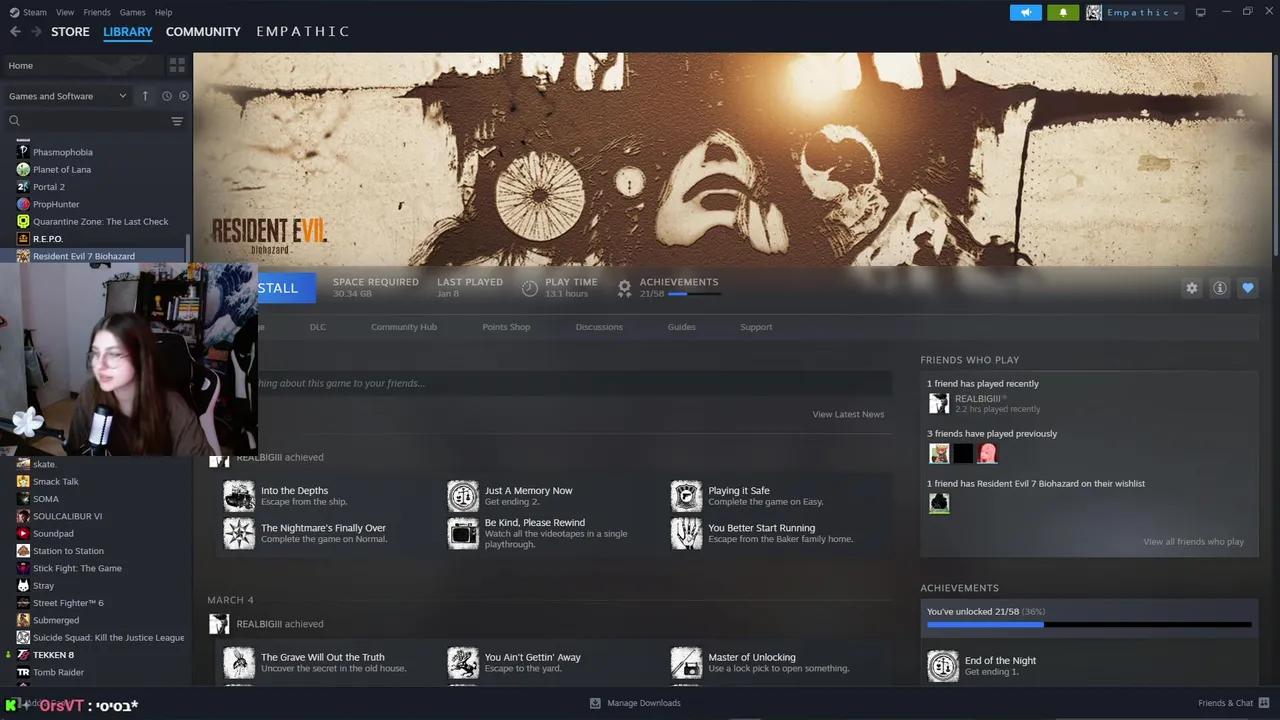Viewport: 1280px width, 720px height.
Task: Toggle sort direction arrow in library sidebar
Action: [145, 96]
